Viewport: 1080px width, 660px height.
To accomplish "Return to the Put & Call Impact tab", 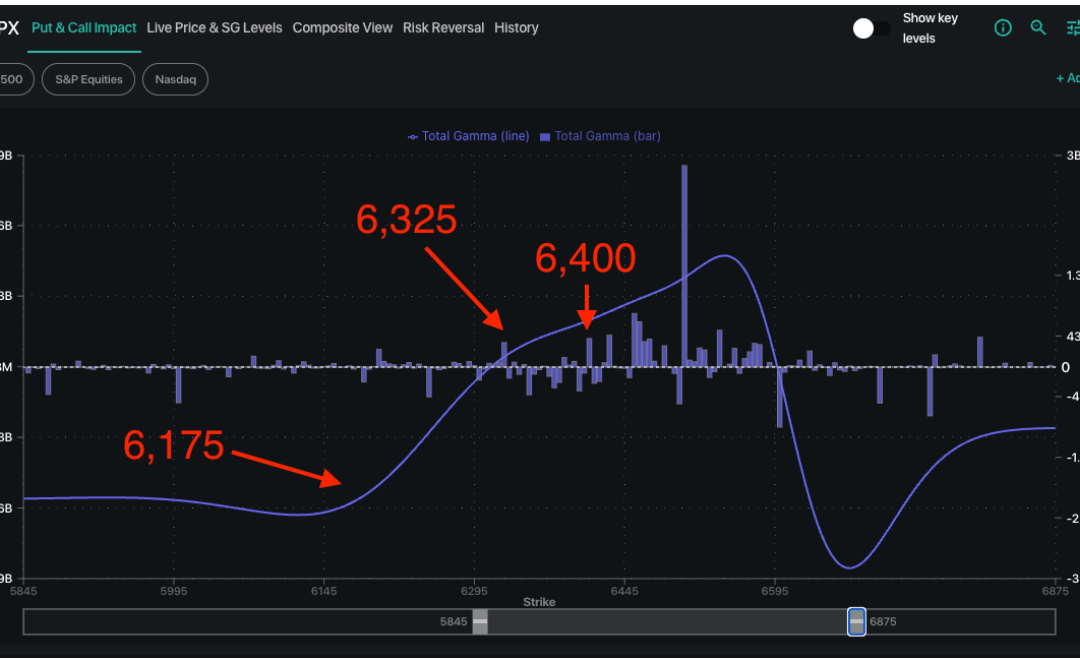I will point(84,28).
